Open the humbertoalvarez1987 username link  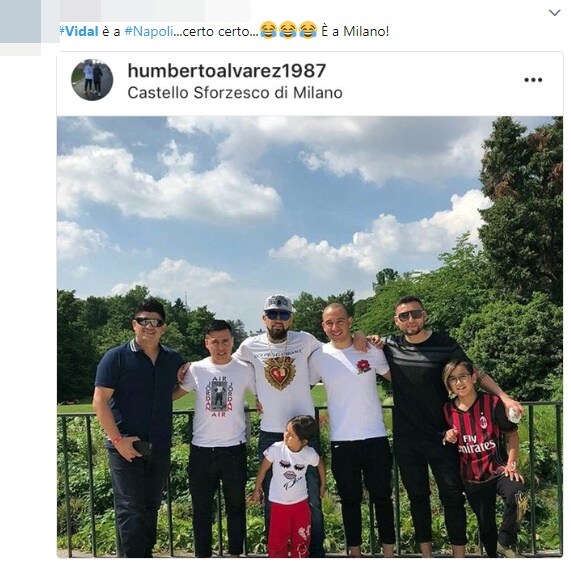(x=227, y=71)
